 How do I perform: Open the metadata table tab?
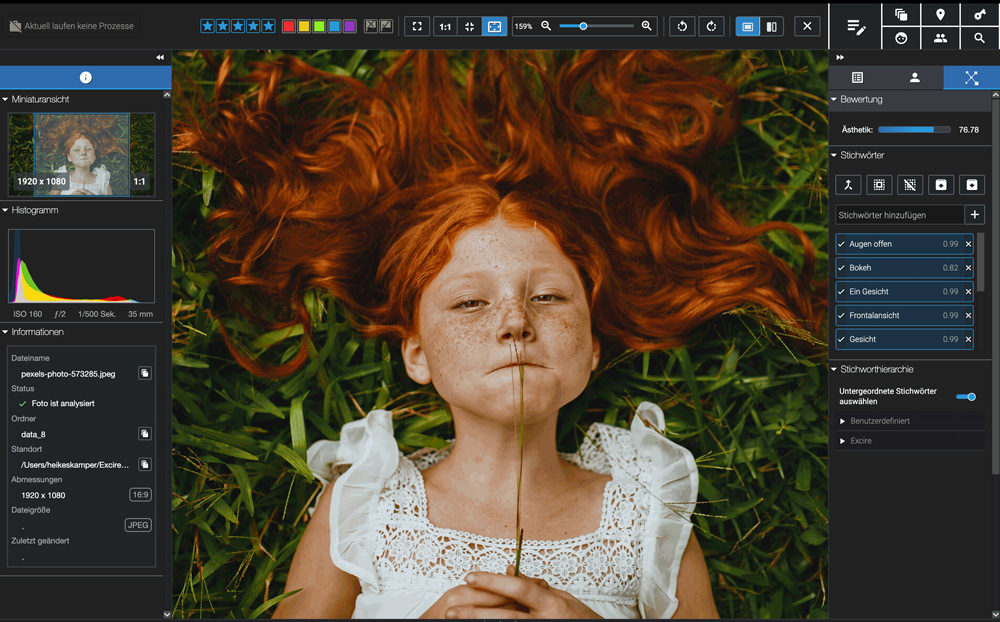pos(857,78)
